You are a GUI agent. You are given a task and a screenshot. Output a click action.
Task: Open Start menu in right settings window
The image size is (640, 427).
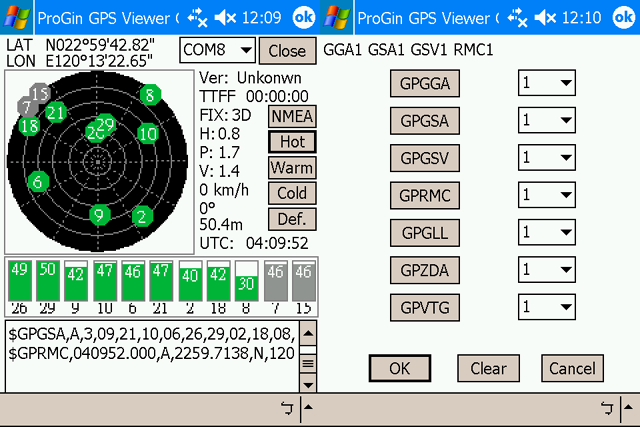point(337,17)
